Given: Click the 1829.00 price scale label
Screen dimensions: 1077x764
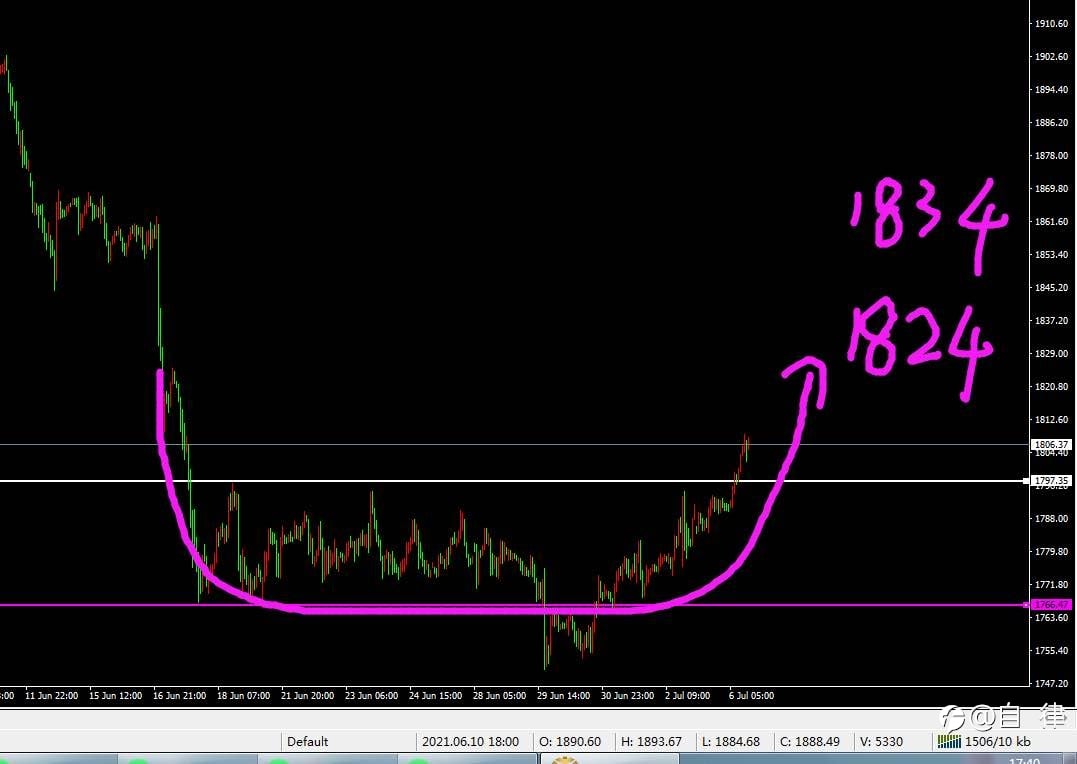Looking at the screenshot, I should tap(1052, 353).
